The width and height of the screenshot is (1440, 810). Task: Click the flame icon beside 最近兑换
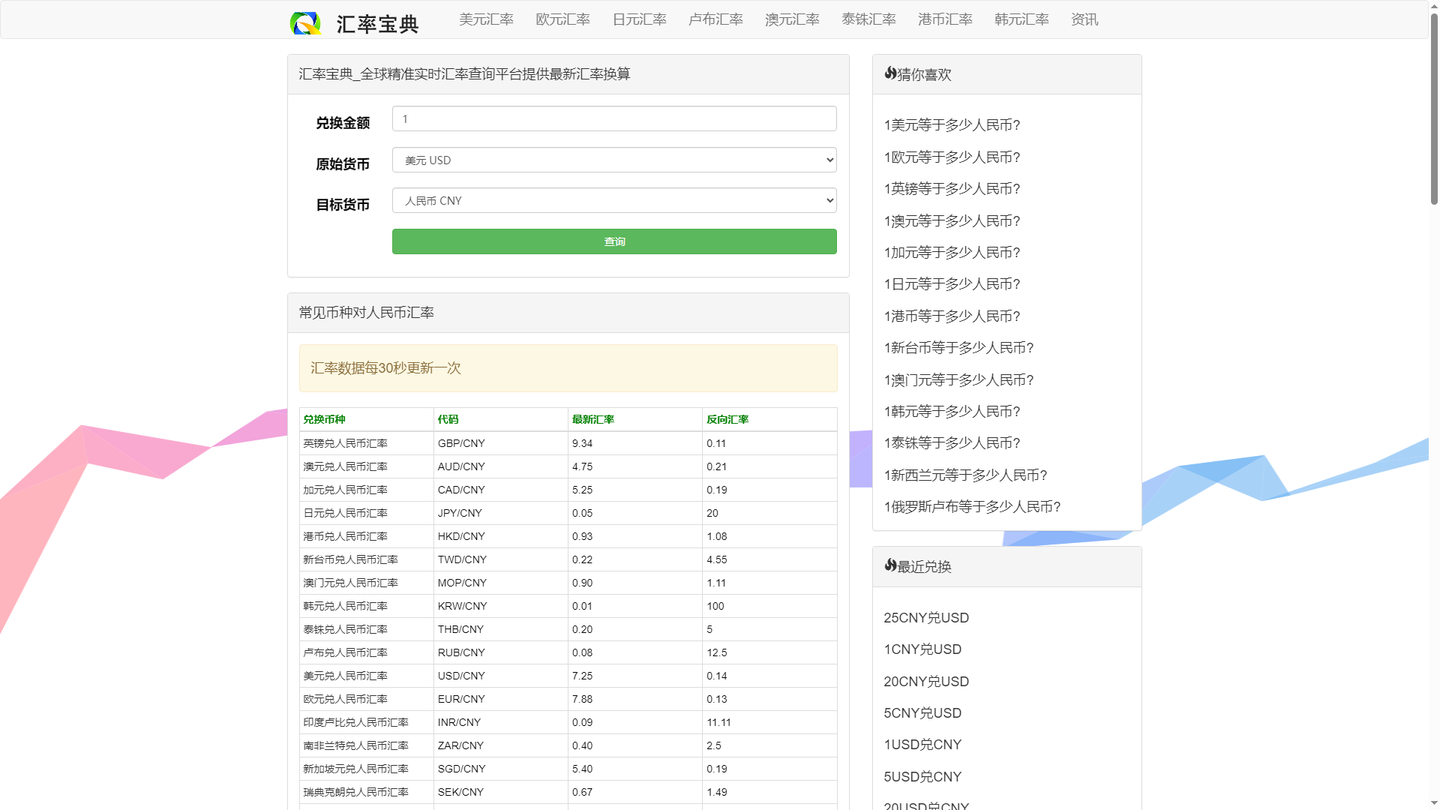tap(890, 565)
